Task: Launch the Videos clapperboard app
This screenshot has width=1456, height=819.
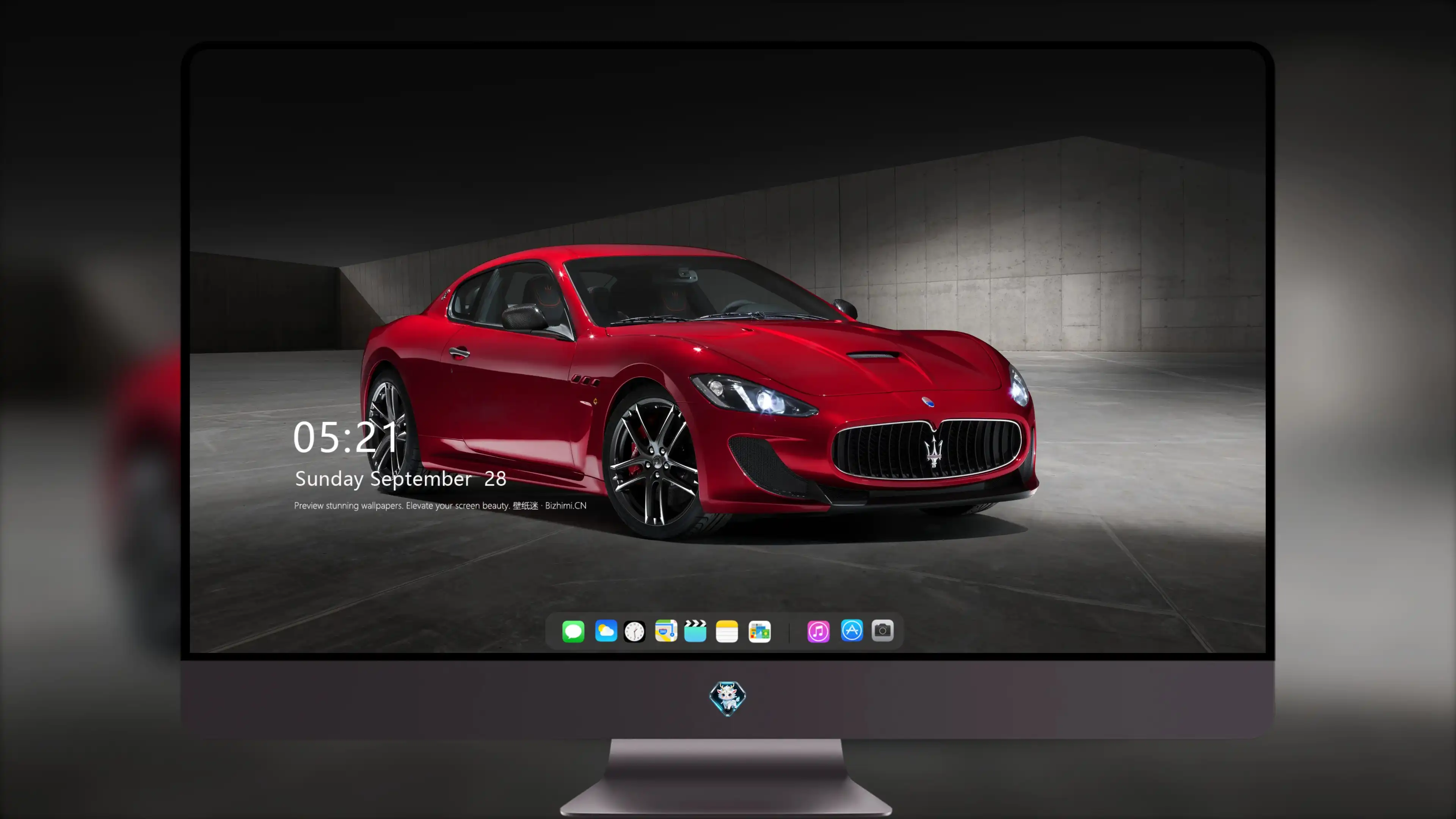Action: pos(695,631)
